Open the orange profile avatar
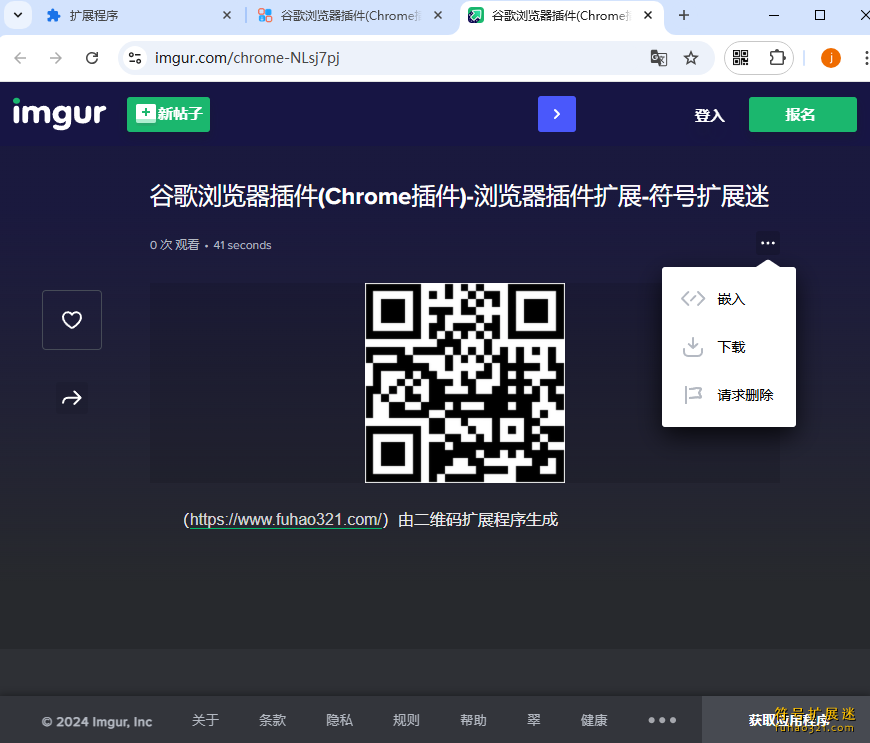 click(x=831, y=58)
